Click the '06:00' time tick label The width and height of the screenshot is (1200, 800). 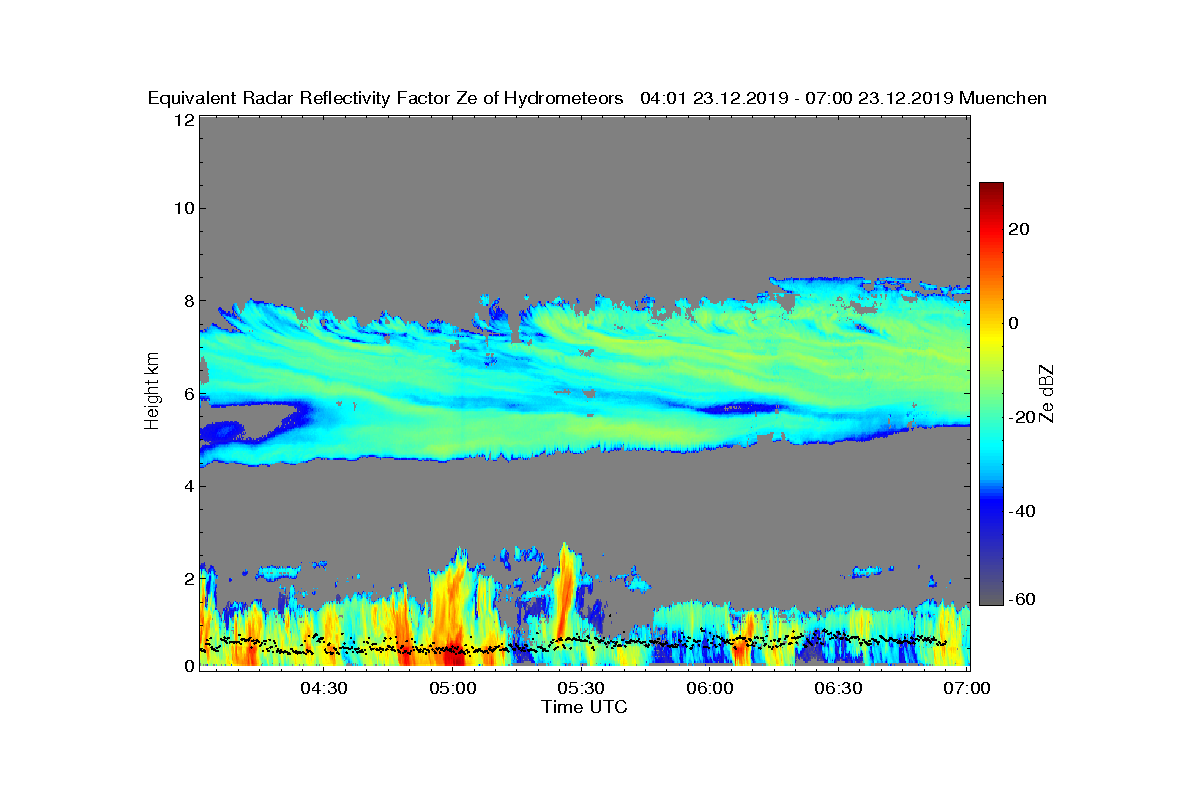click(x=710, y=688)
